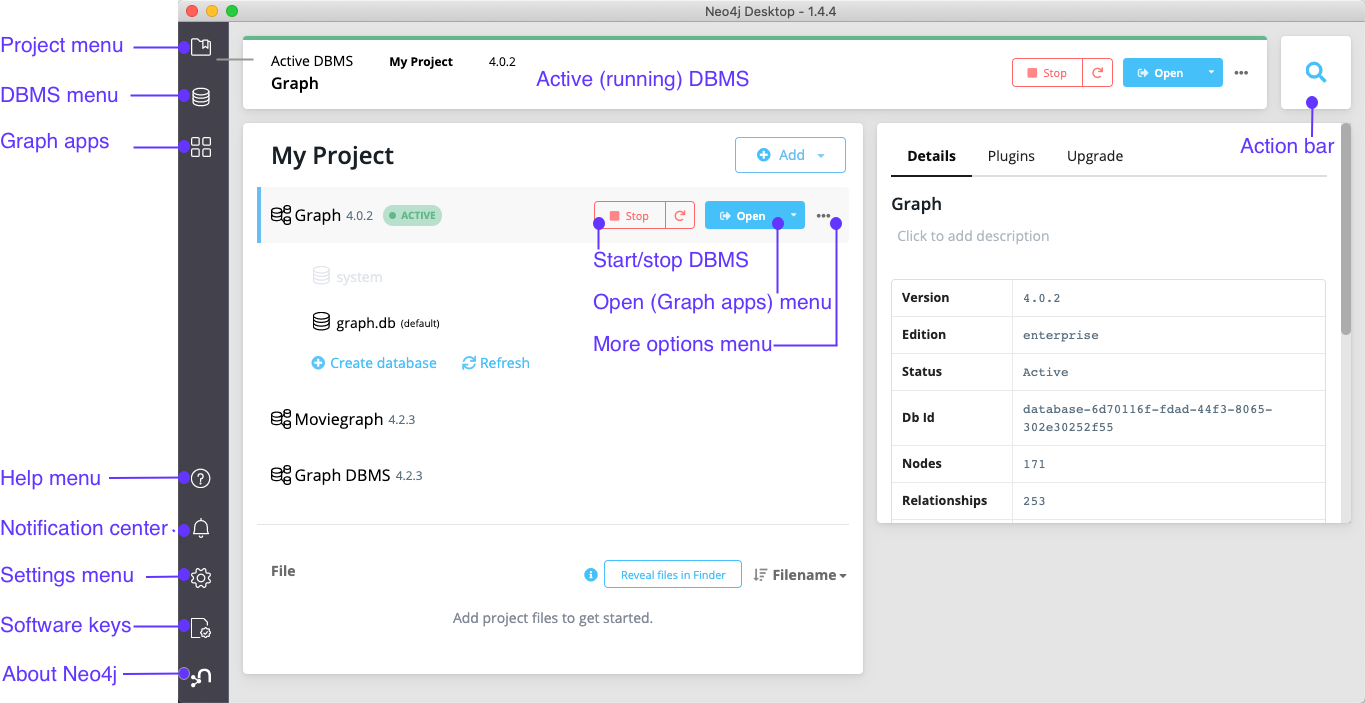Click the Neo4j logo icon in sidebar

201,678
